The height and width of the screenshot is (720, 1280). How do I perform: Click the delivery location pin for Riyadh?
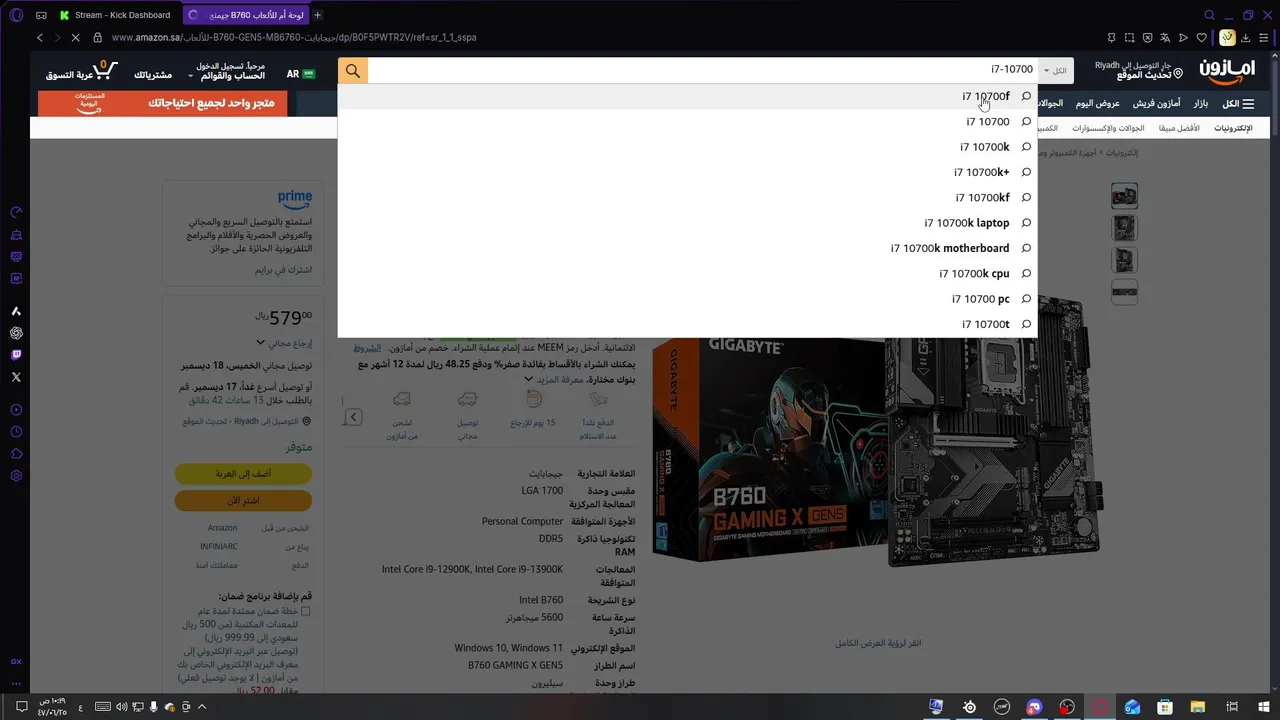tap(1178, 73)
